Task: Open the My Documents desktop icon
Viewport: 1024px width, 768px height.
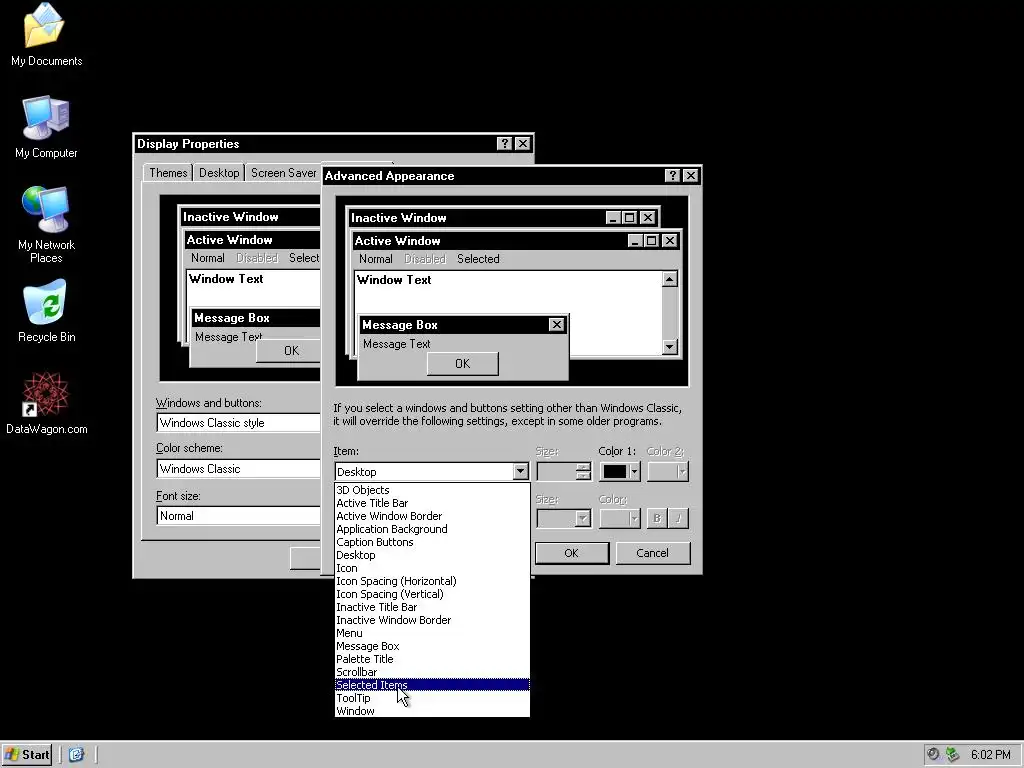Action: click(x=46, y=35)
